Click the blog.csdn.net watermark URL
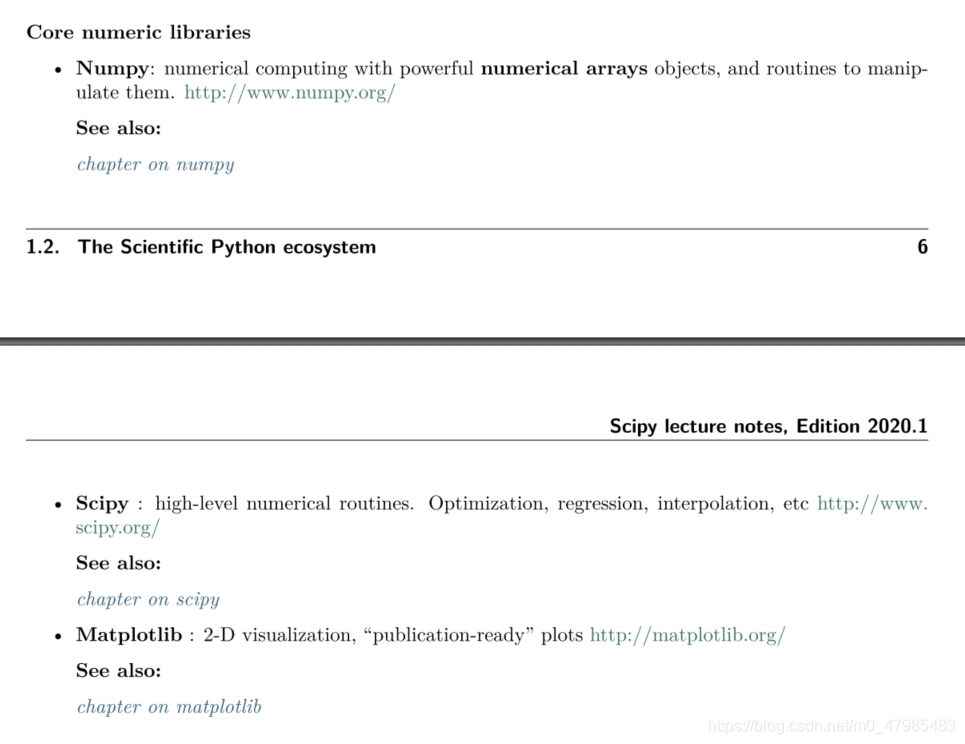965x744 pixels. (831, 726)
